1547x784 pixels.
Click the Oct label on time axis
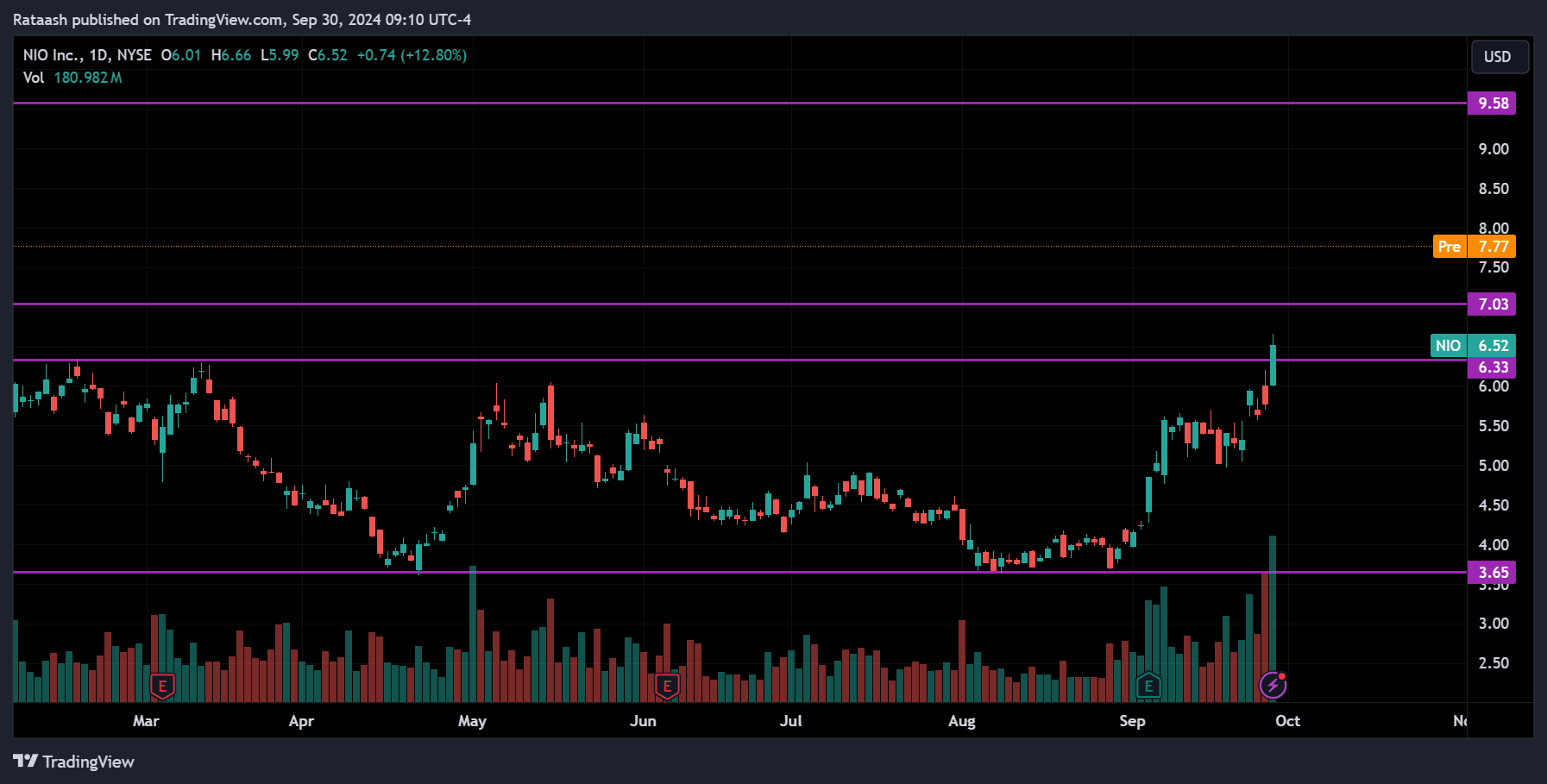coord(1287,721)
